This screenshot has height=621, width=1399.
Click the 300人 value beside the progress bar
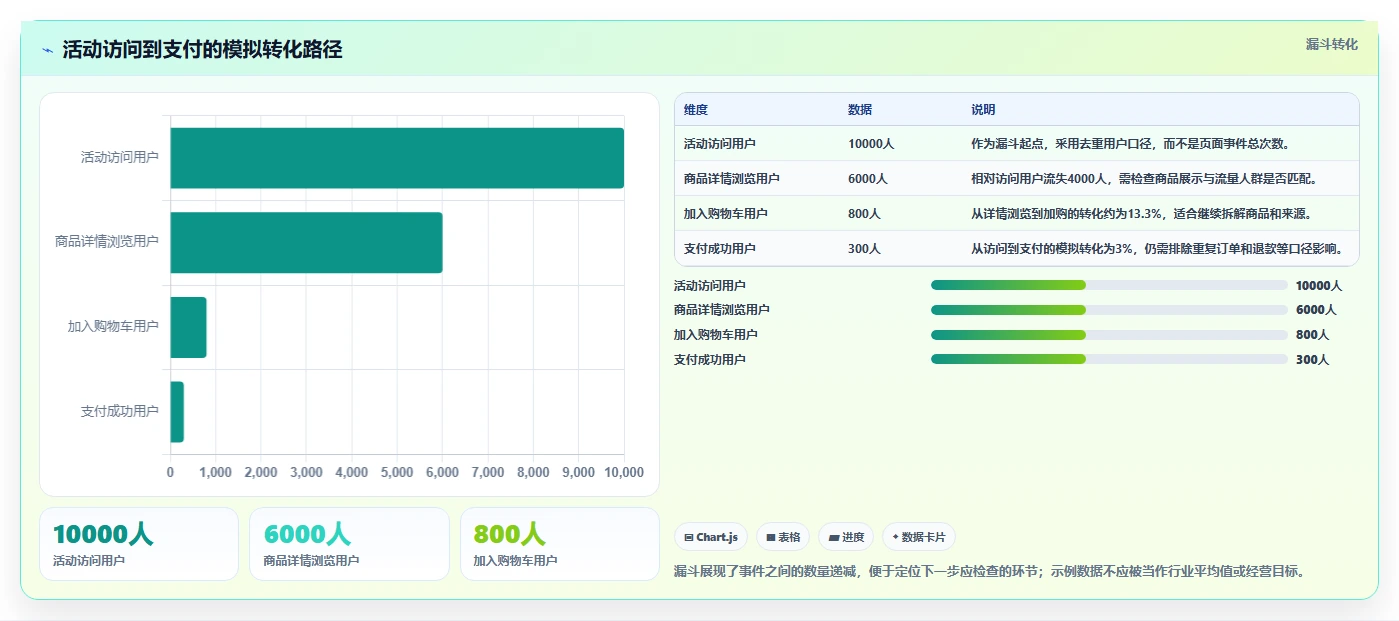(1312, 359)
